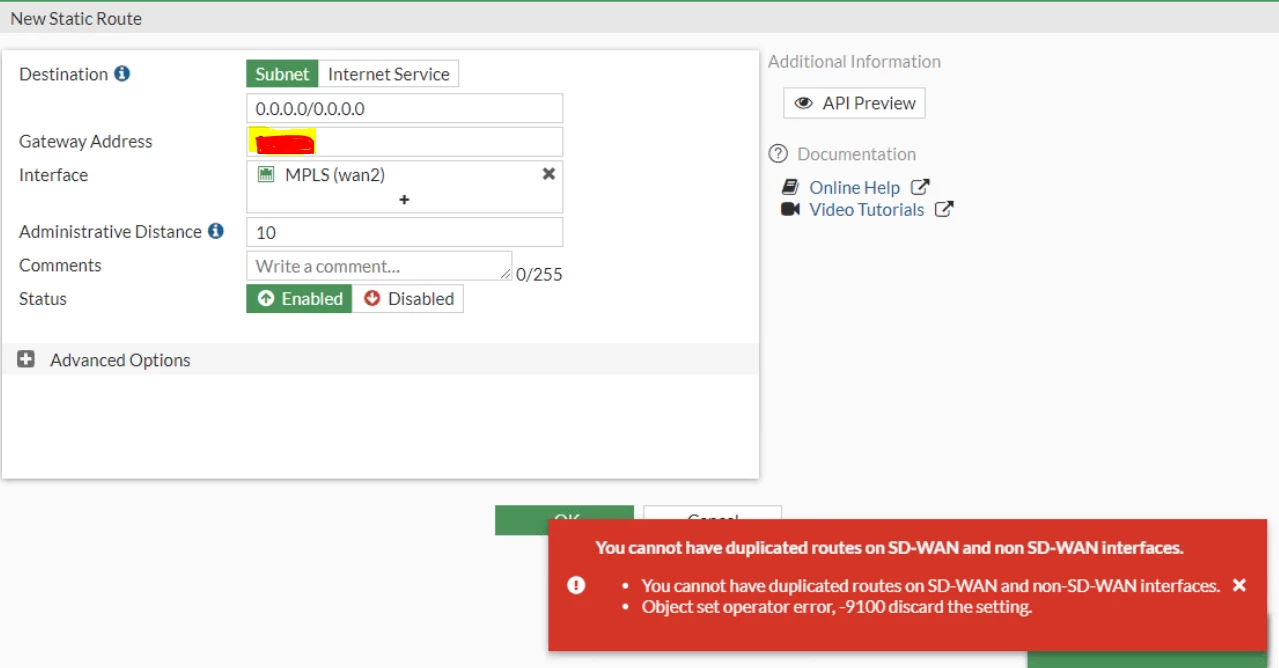Click the Destination info icon
1279x668 pixels.
[122, 74]
